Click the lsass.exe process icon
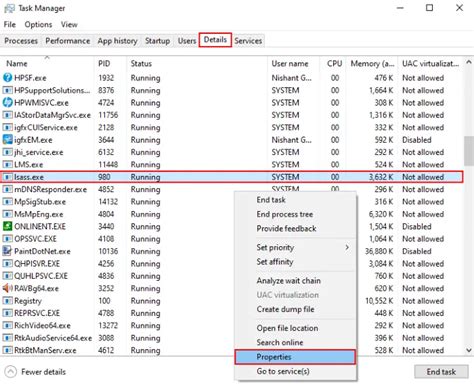Screen dimensions: 474x389 coord(7,177)
